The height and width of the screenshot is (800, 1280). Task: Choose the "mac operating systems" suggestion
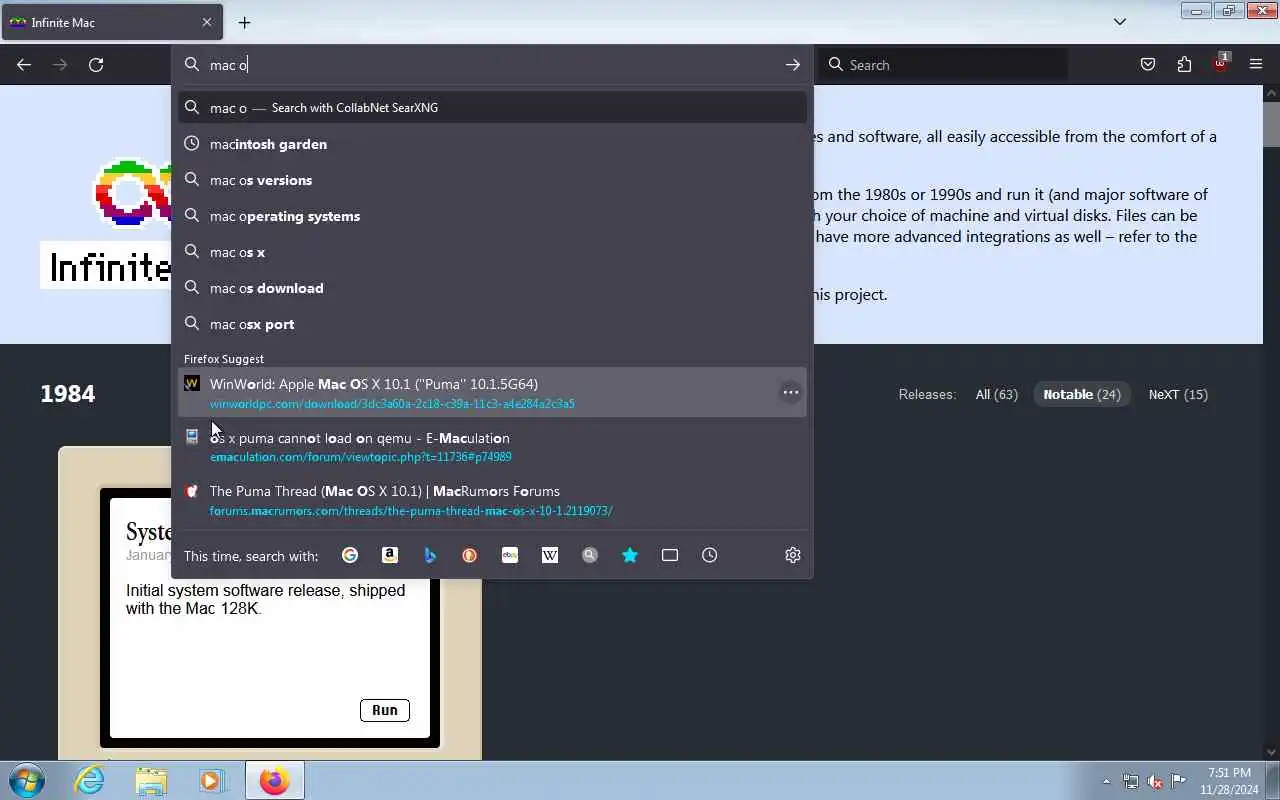coord(492,216)
